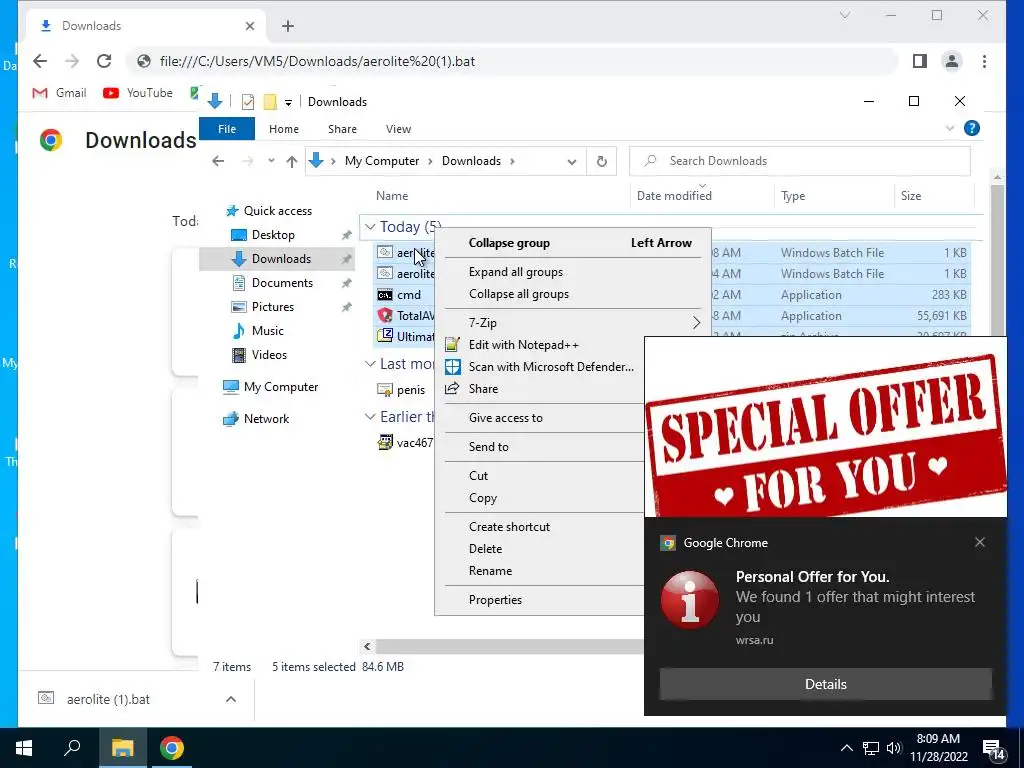1024x768 pixels.
Task: Reload the Chrome page
Action: pyautogui.click(x=104, y=61)
